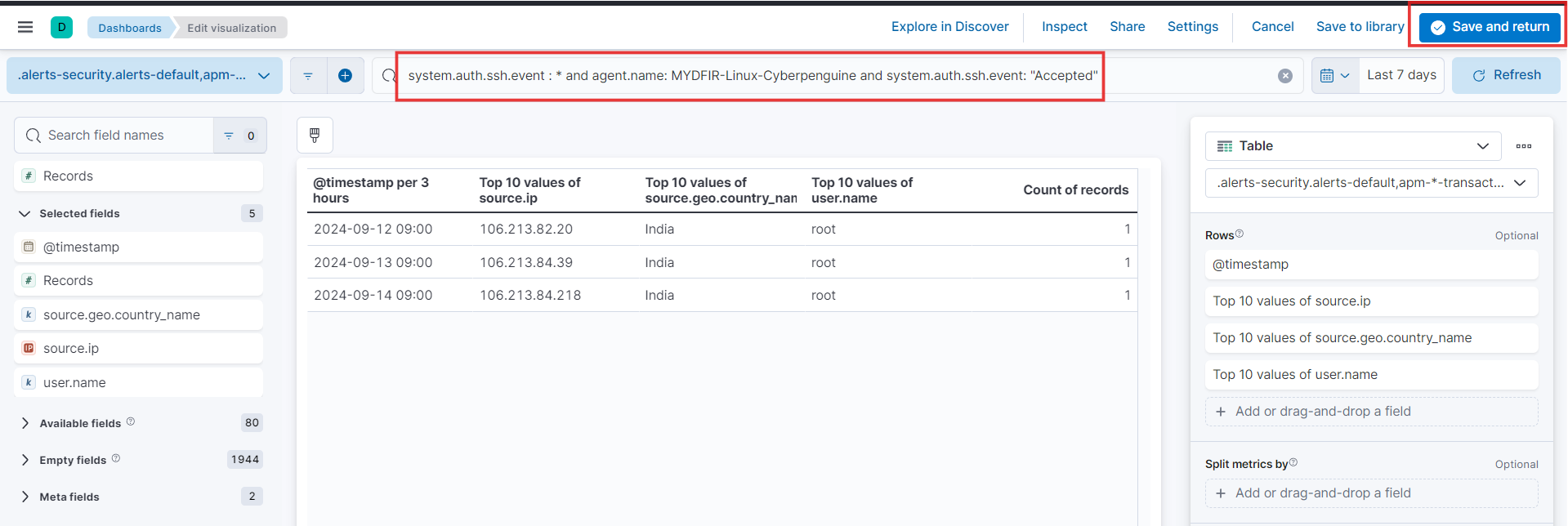The image size is (1568, 526).
Task: Open Top 10 values of source.ip dimension
Action: point(1371,301)
